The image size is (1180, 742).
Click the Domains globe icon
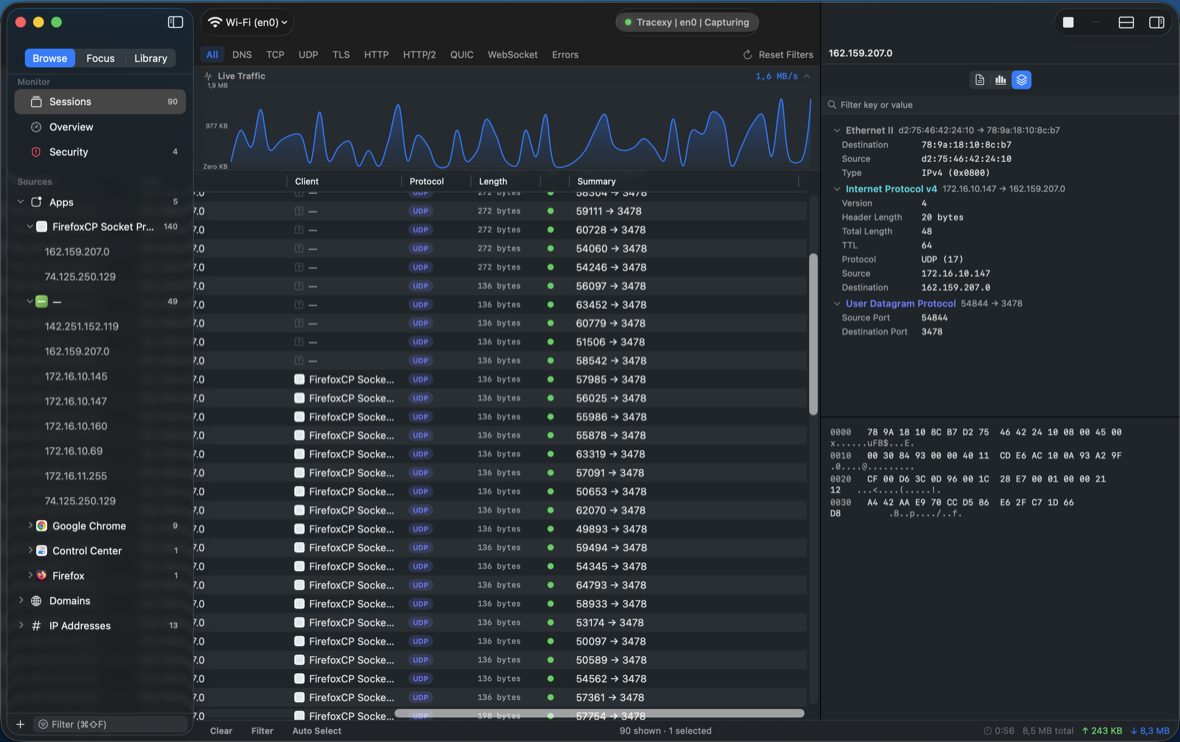coord(36,601)
